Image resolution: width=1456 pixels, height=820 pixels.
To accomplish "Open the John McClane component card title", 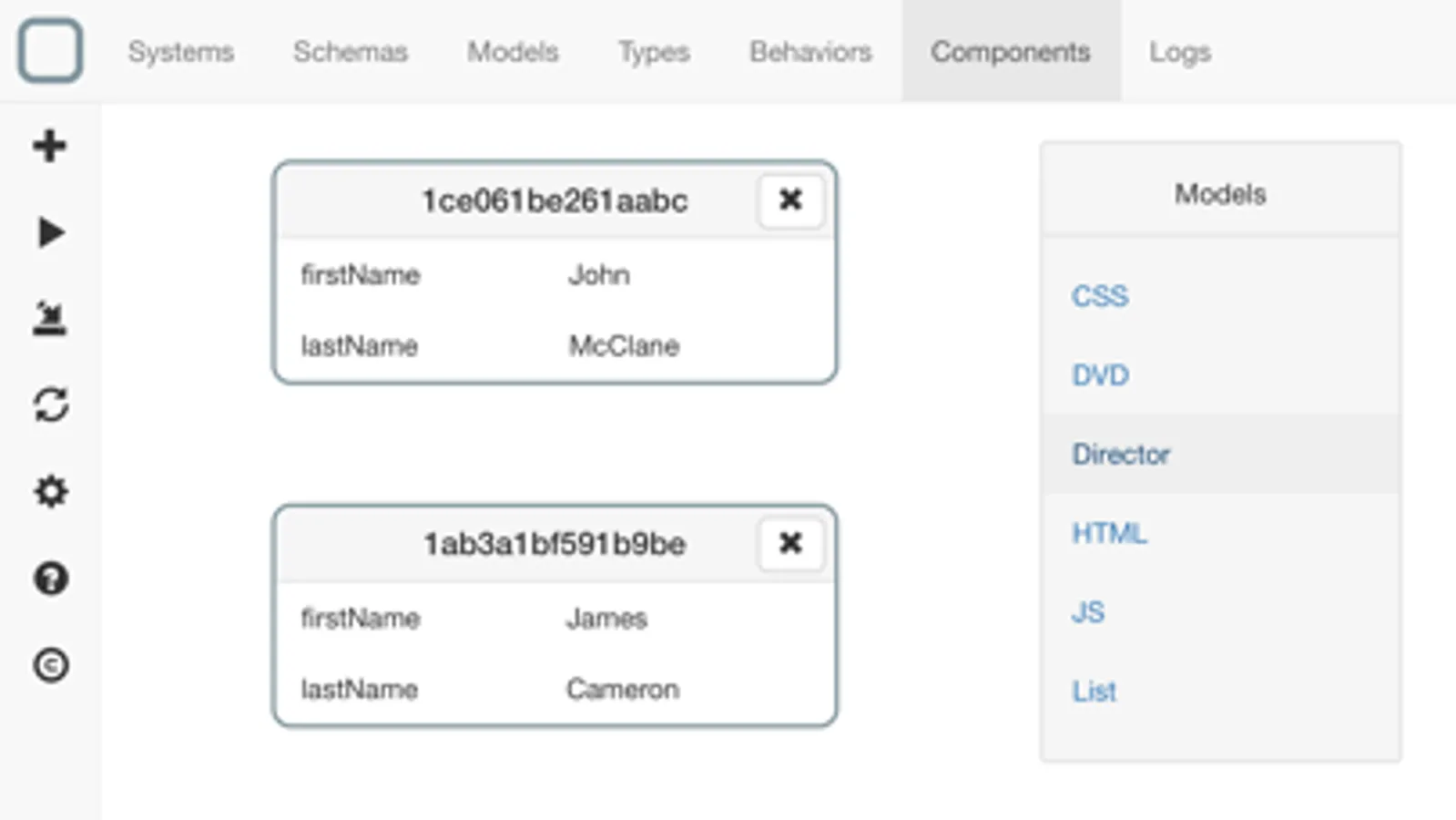I will 554,201.
